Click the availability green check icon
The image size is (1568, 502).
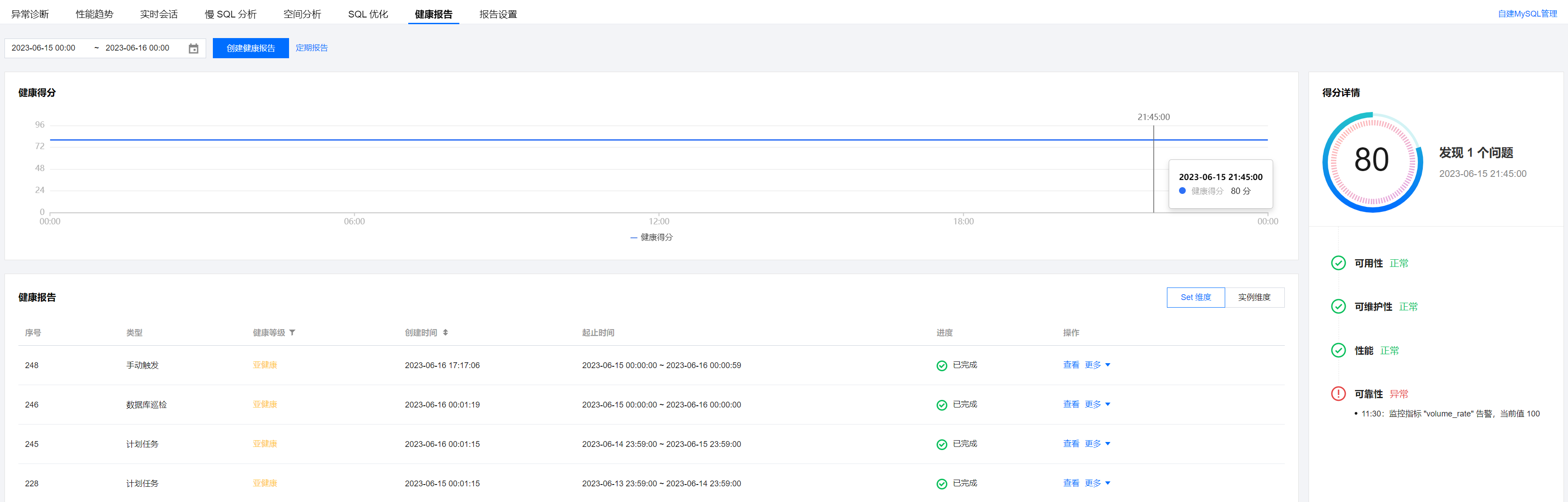pos(1338,263)
